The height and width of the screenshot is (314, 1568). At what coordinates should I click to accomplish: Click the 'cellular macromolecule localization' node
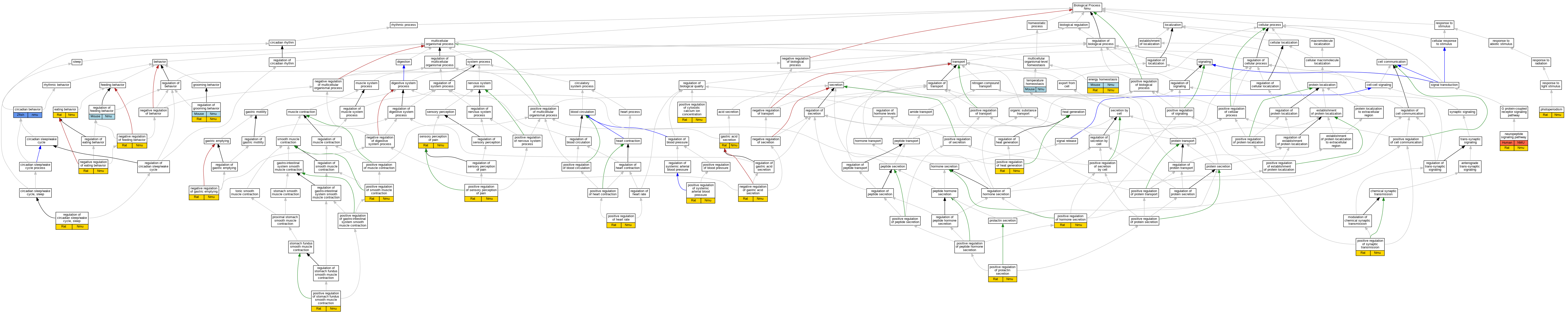tap(1322, 62)
